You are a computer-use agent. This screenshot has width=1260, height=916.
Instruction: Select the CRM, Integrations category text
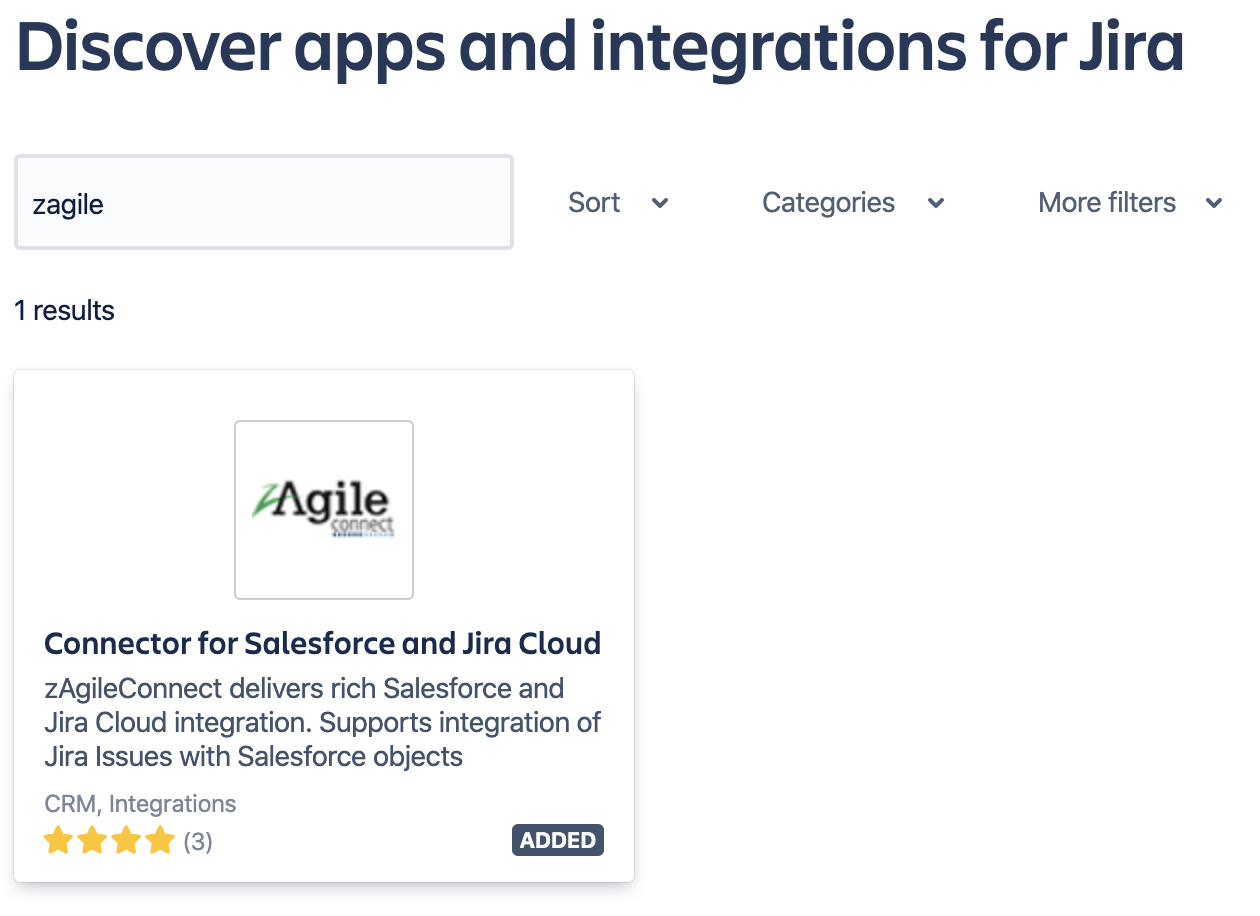[141, 804]
